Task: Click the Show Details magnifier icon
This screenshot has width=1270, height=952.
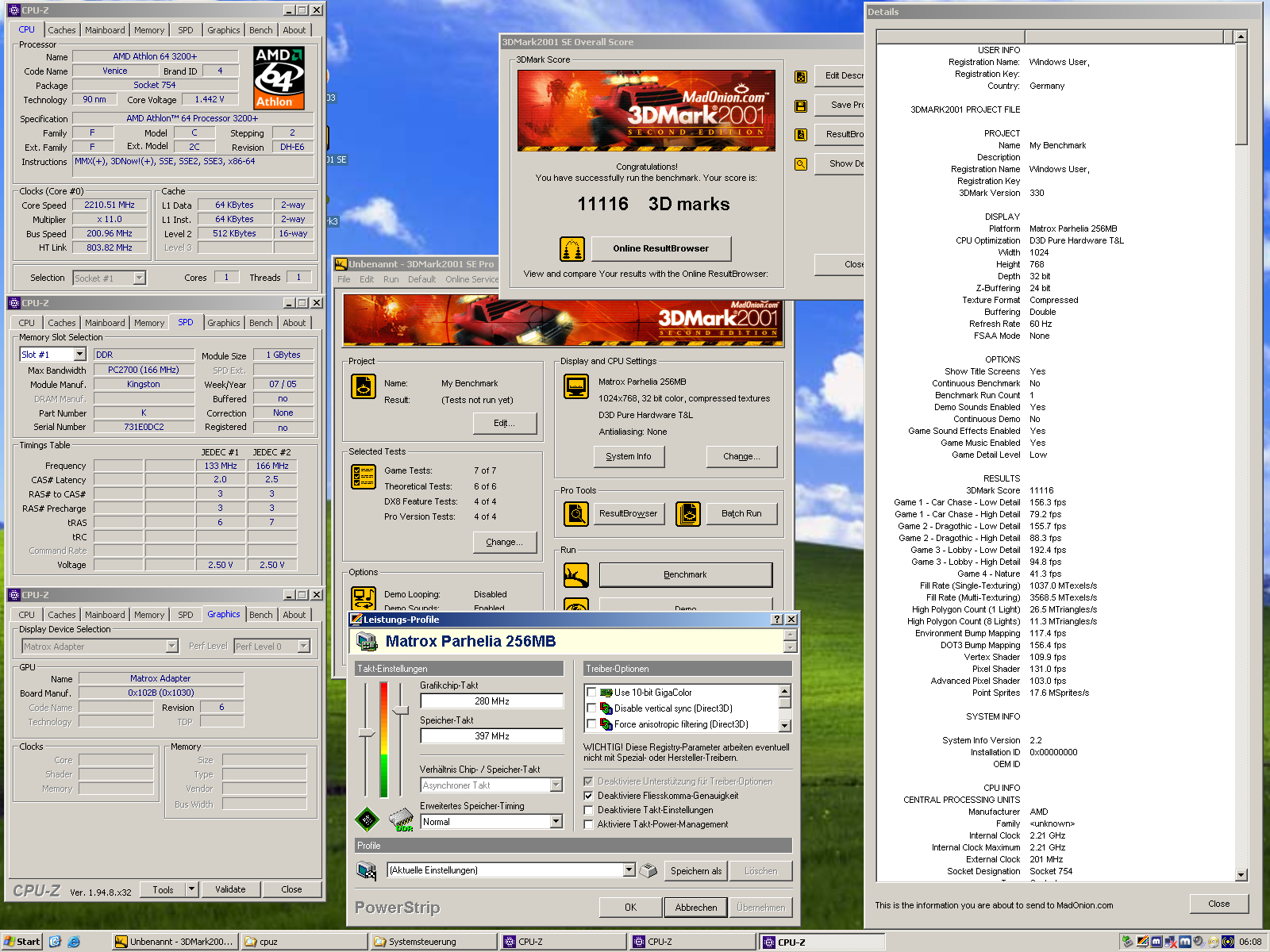Action: click(x=801, y=164)
